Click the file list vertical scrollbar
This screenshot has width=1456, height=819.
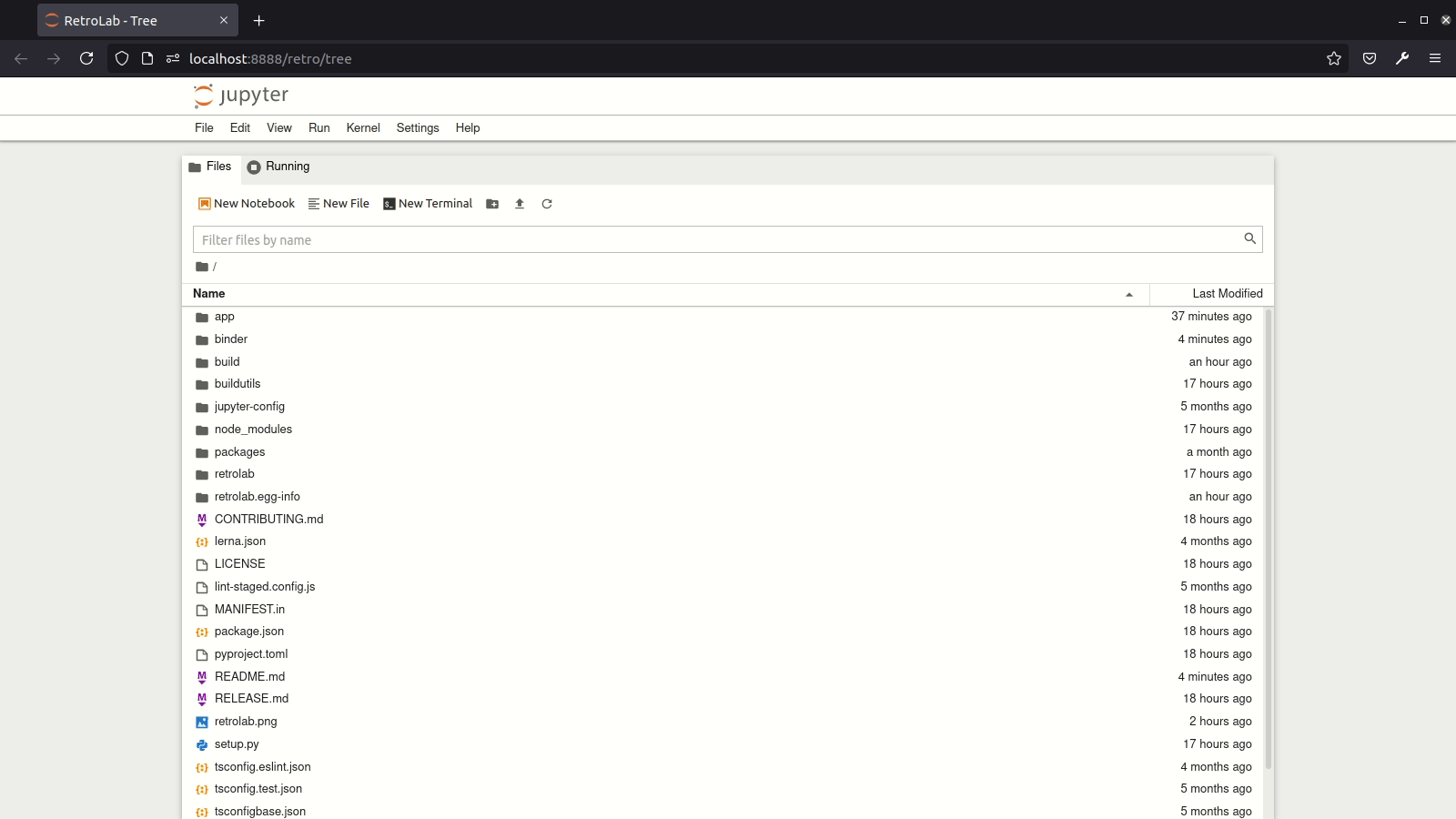tap(1269, 539)
